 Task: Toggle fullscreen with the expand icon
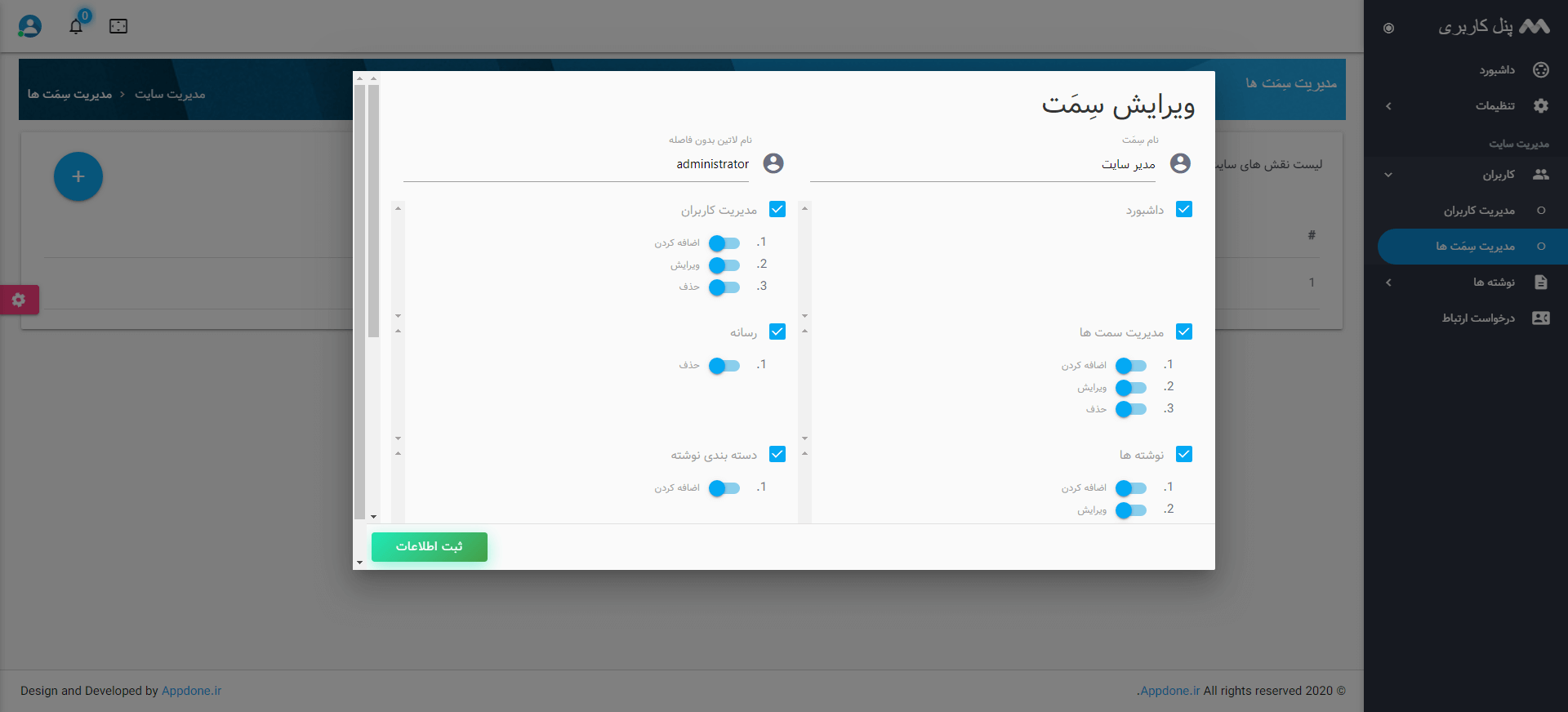[118, 26]
